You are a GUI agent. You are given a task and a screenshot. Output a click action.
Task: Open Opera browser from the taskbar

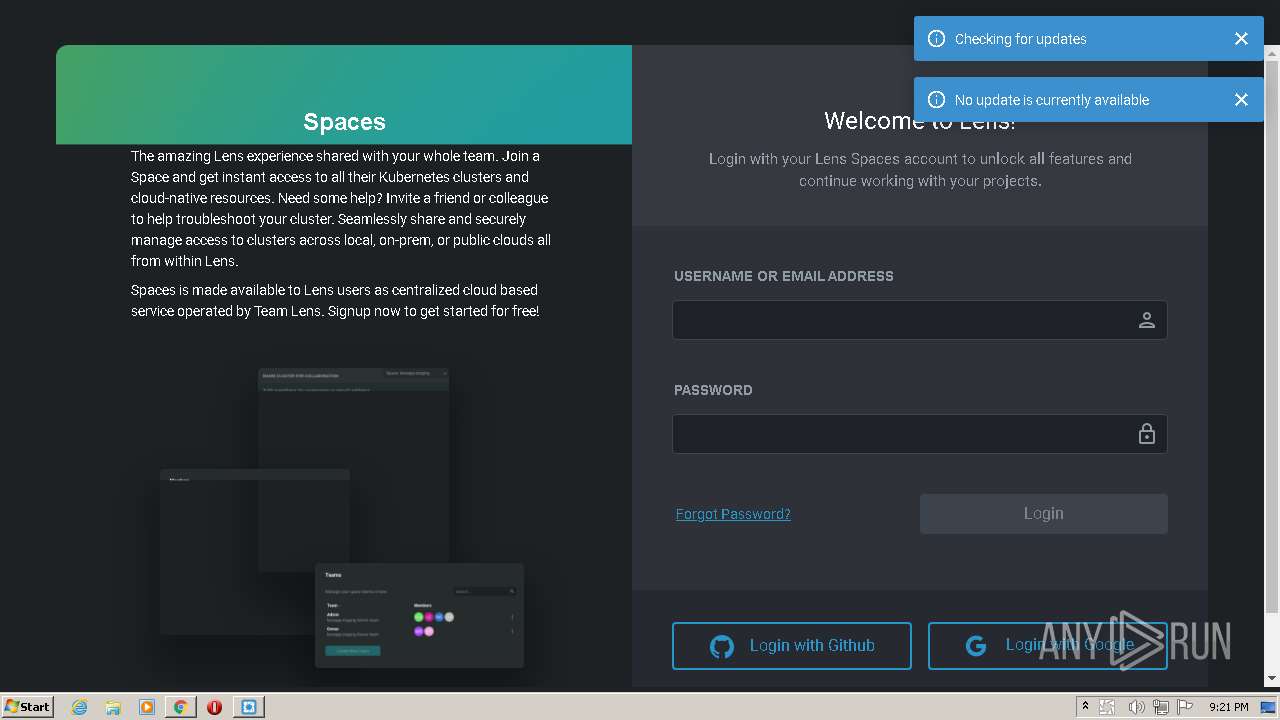pos(214,707)
